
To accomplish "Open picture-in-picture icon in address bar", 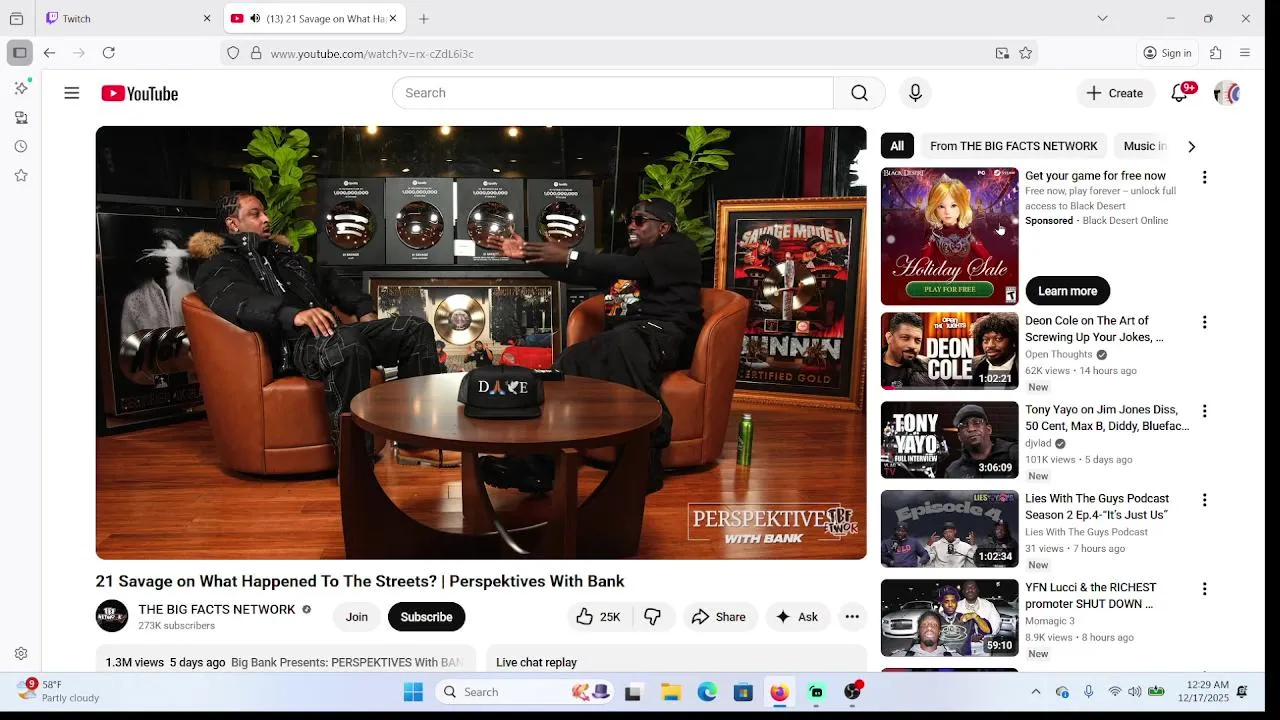I will [1002, 53].
